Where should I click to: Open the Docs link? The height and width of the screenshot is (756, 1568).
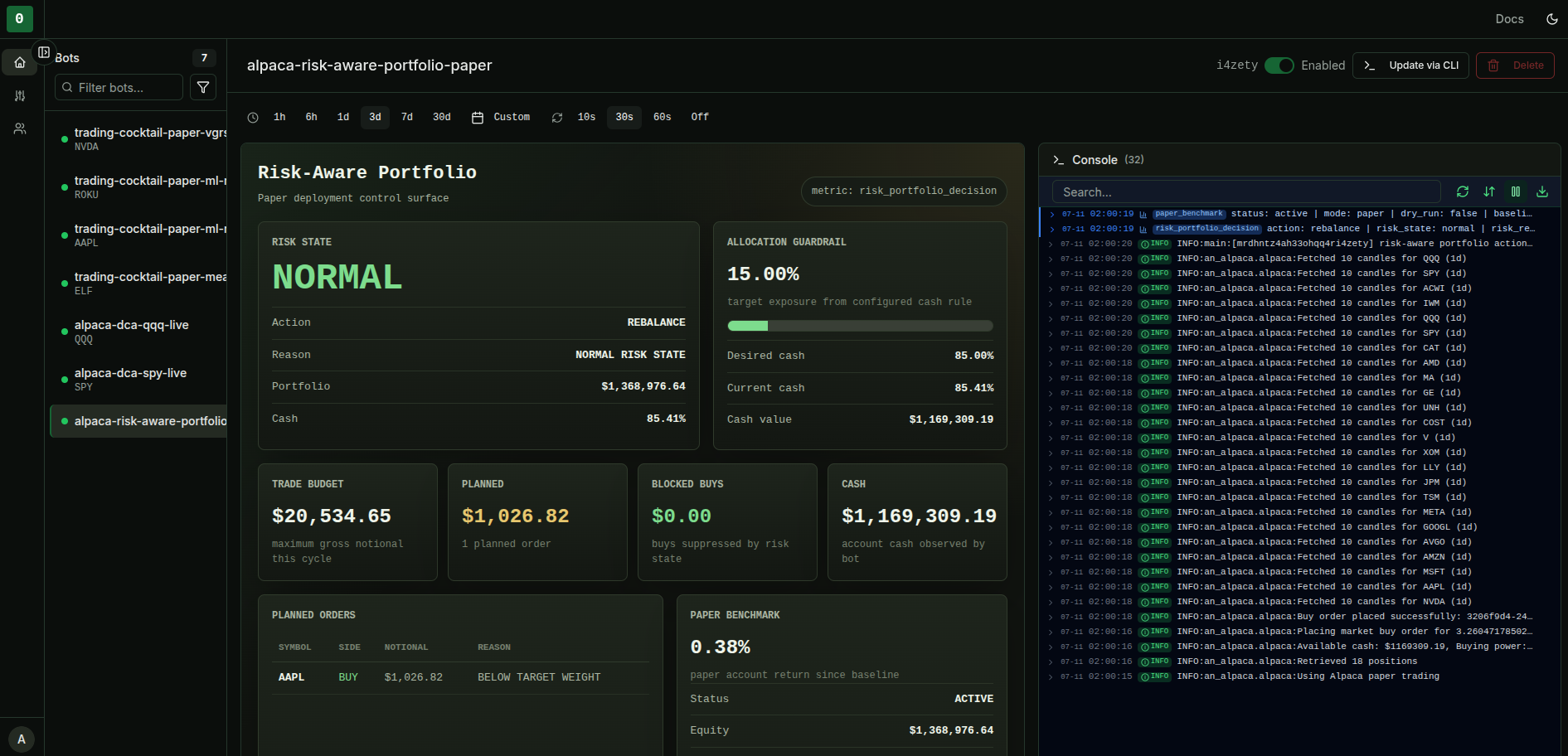click(1509, 19)
